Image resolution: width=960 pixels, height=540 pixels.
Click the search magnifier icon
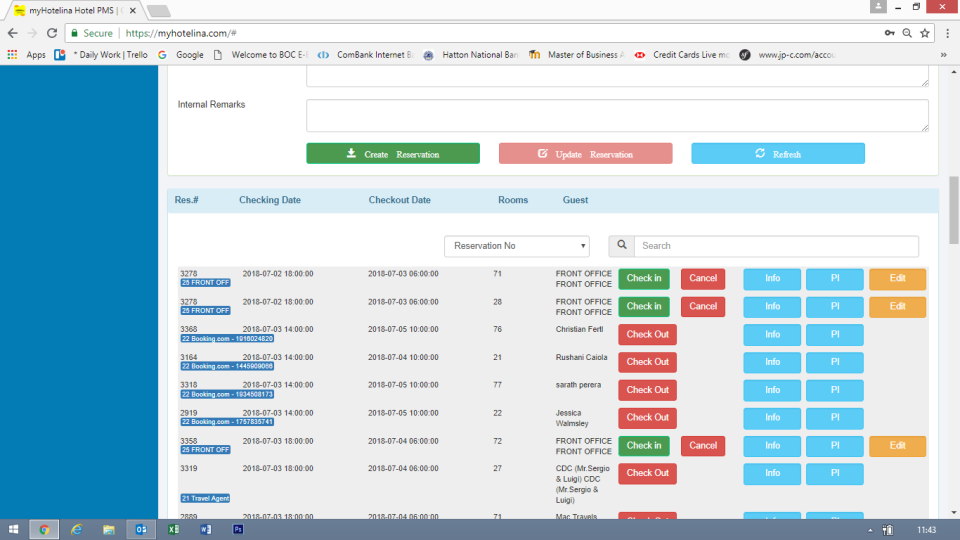tap(621, 246)
